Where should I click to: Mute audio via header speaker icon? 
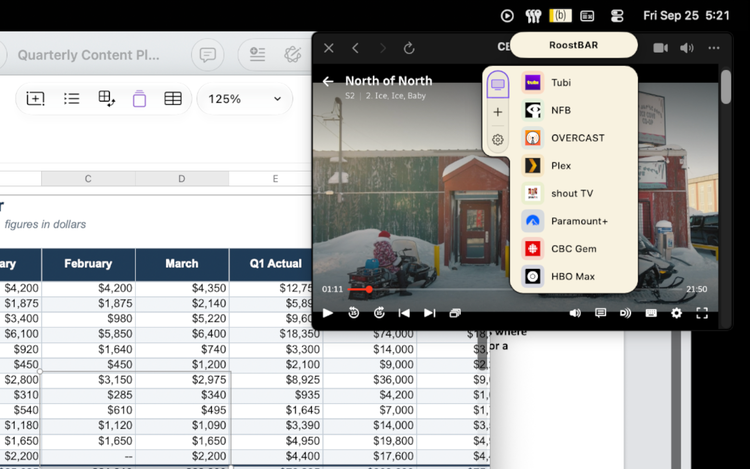coord(687,48)
